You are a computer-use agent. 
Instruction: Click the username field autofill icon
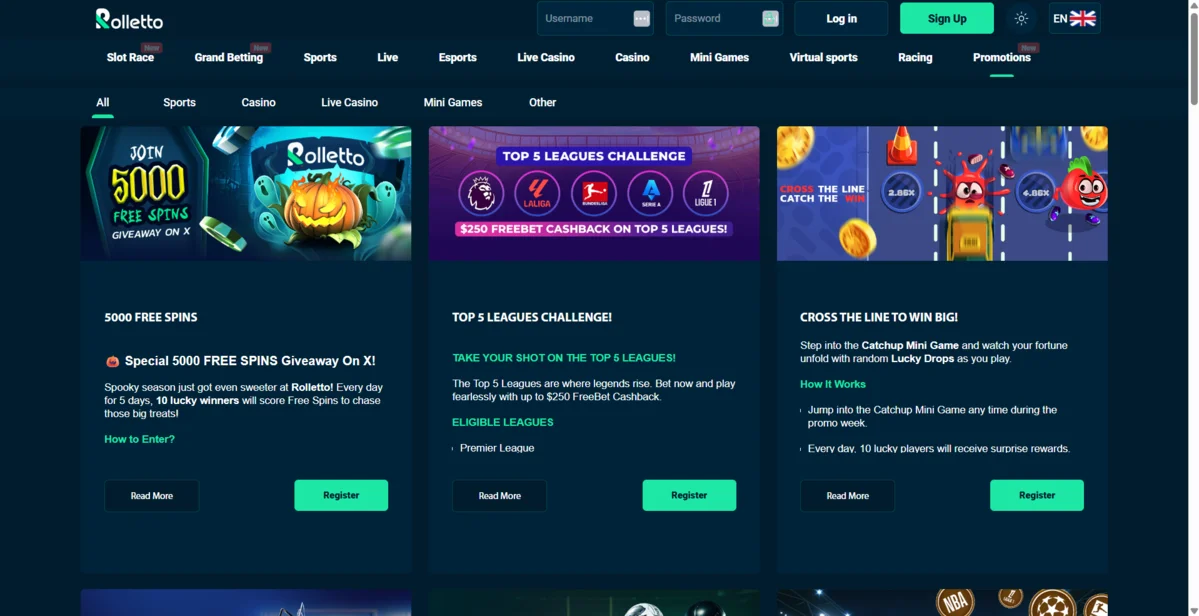pos(642,18)
